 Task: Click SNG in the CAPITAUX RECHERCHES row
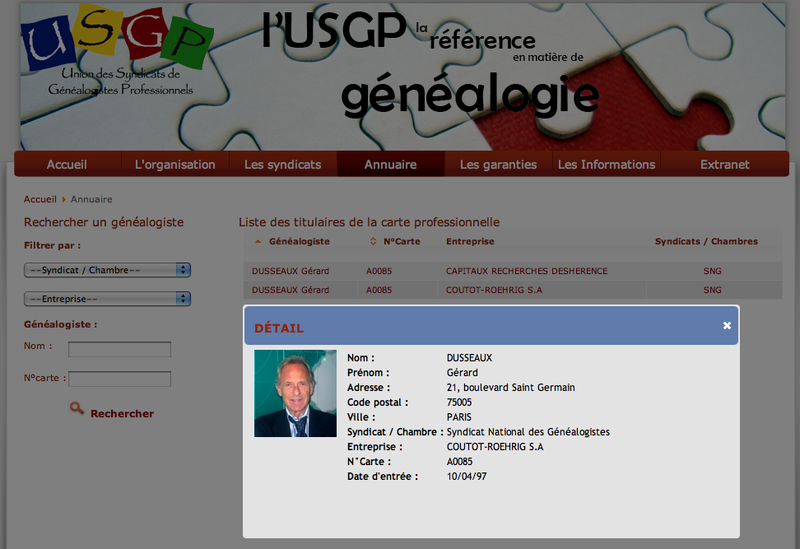pos(712,271)
